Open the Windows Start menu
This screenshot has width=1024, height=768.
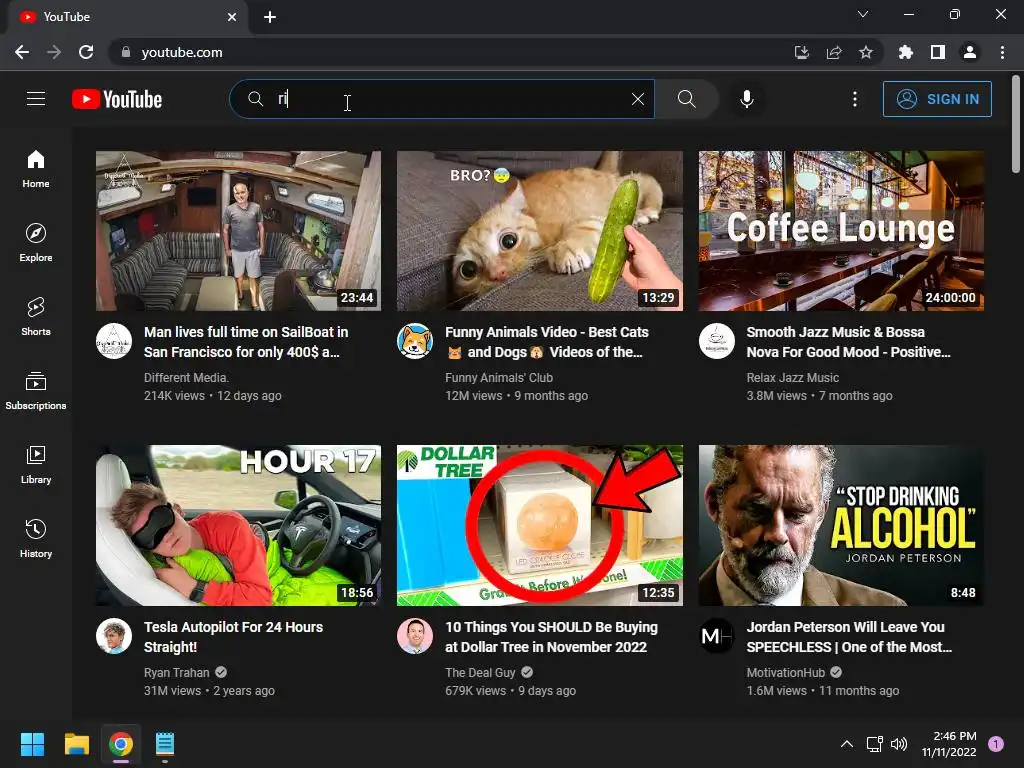click(x=32, y=744)
